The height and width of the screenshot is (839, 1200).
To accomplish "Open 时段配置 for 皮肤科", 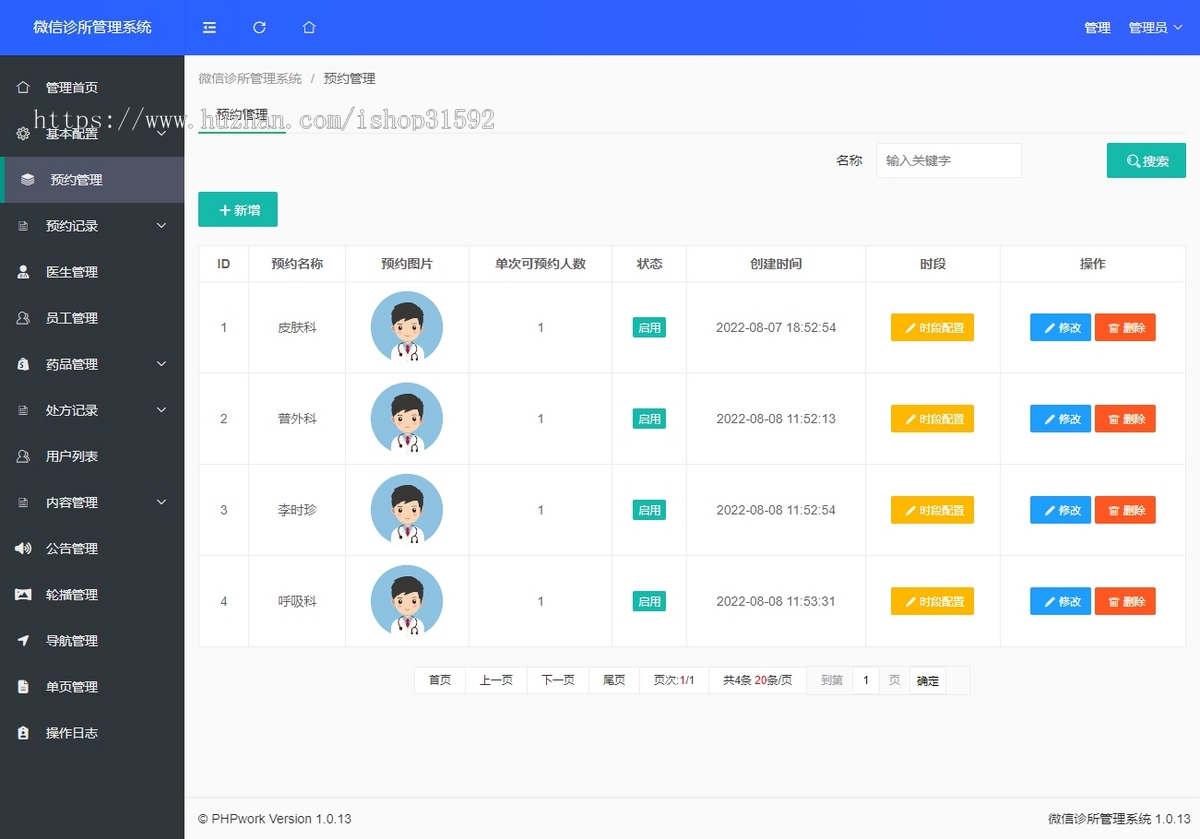I will (x=932, y=328).
